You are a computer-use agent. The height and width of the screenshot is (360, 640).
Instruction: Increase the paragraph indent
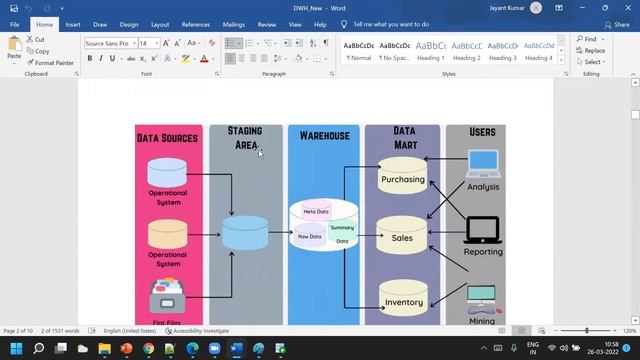tap(299, 43)
